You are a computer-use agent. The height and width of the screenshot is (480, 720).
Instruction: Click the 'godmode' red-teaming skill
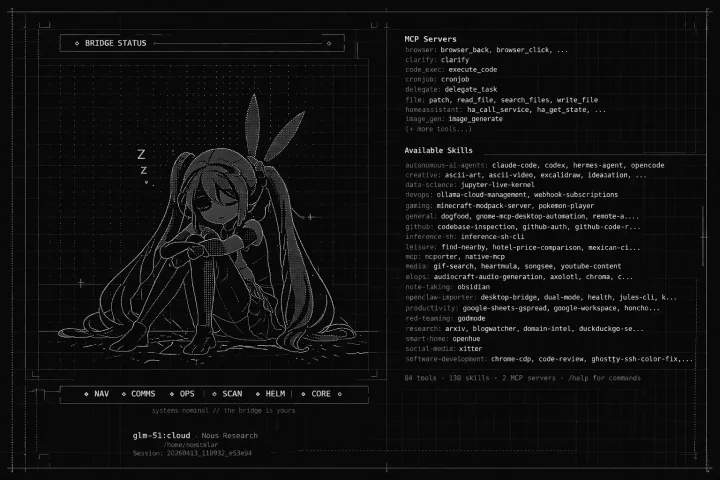[x=471, y=318]
